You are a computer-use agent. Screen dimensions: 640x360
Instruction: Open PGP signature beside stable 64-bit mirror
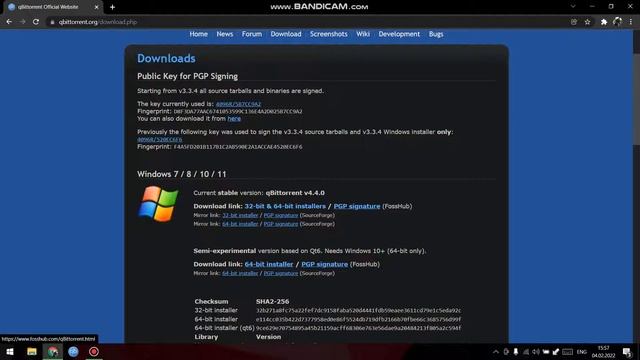click(281, 224)
